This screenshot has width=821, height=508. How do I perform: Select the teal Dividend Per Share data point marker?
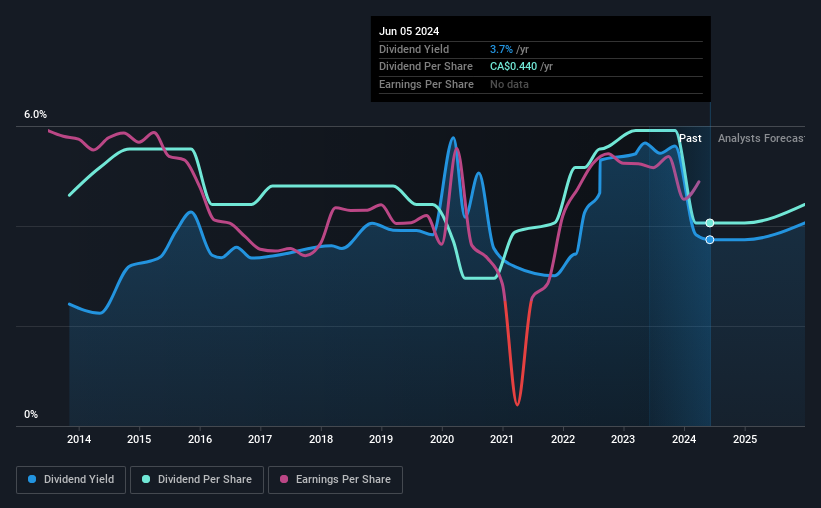710,223
